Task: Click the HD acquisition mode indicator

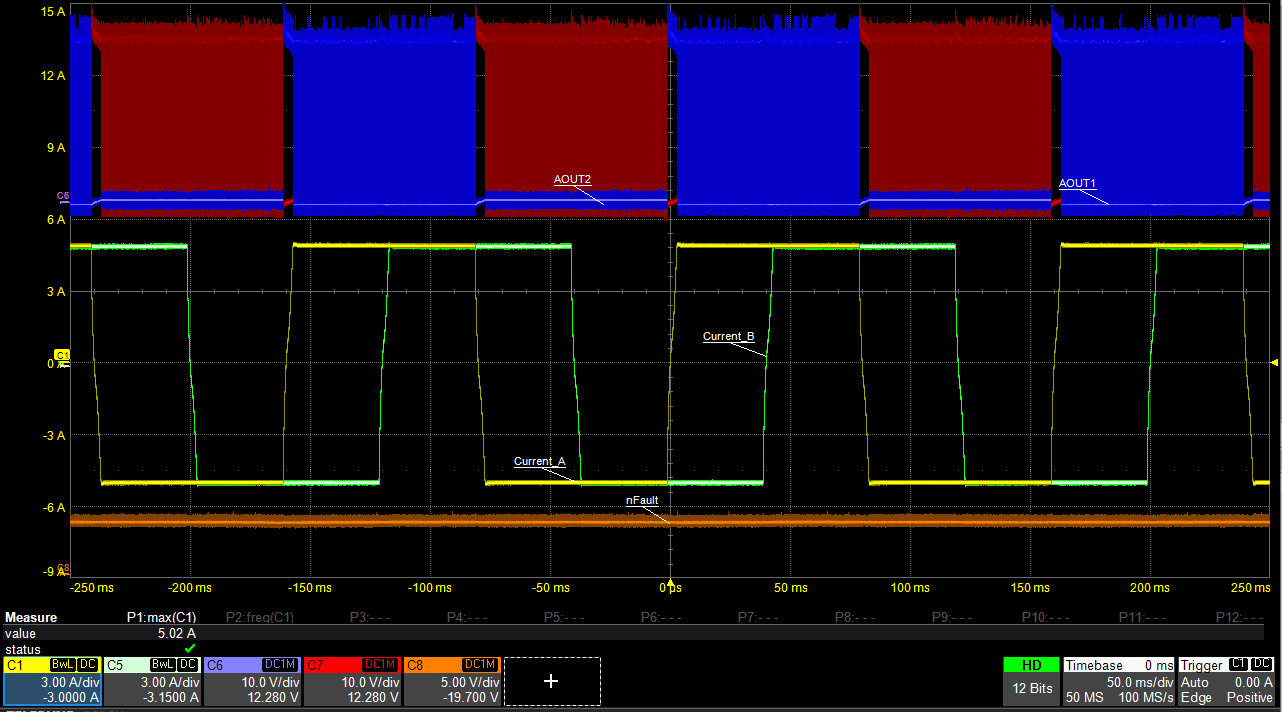Action: (1030, 664)
